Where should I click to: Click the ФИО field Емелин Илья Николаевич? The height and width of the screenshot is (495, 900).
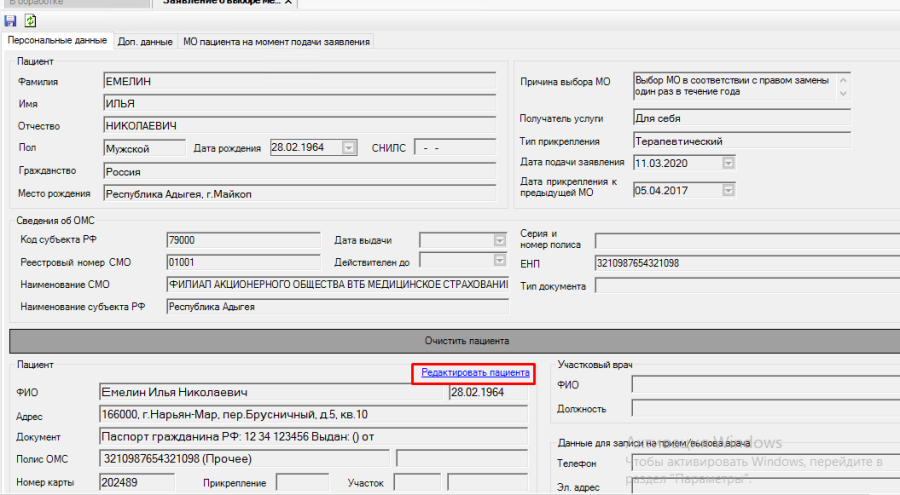point(271,392)
